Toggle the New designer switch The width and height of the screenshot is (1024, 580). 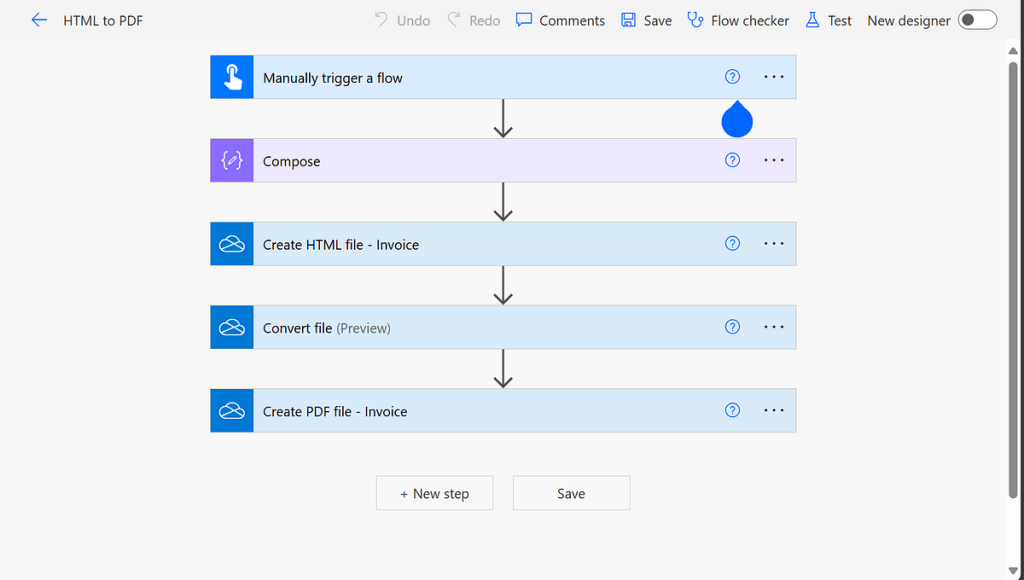coord(977,19)
